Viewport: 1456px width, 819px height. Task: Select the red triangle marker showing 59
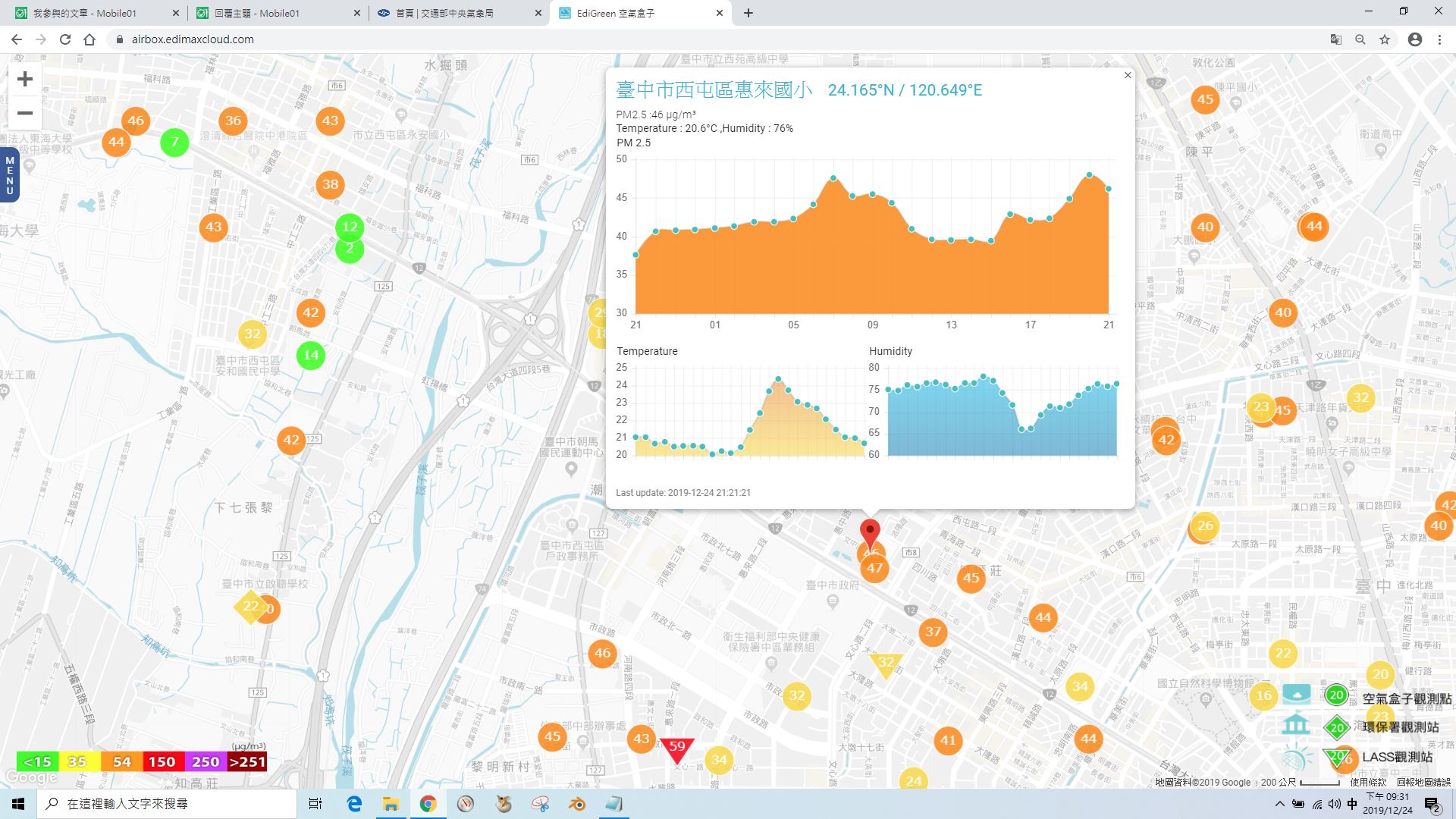pos(676,749)
